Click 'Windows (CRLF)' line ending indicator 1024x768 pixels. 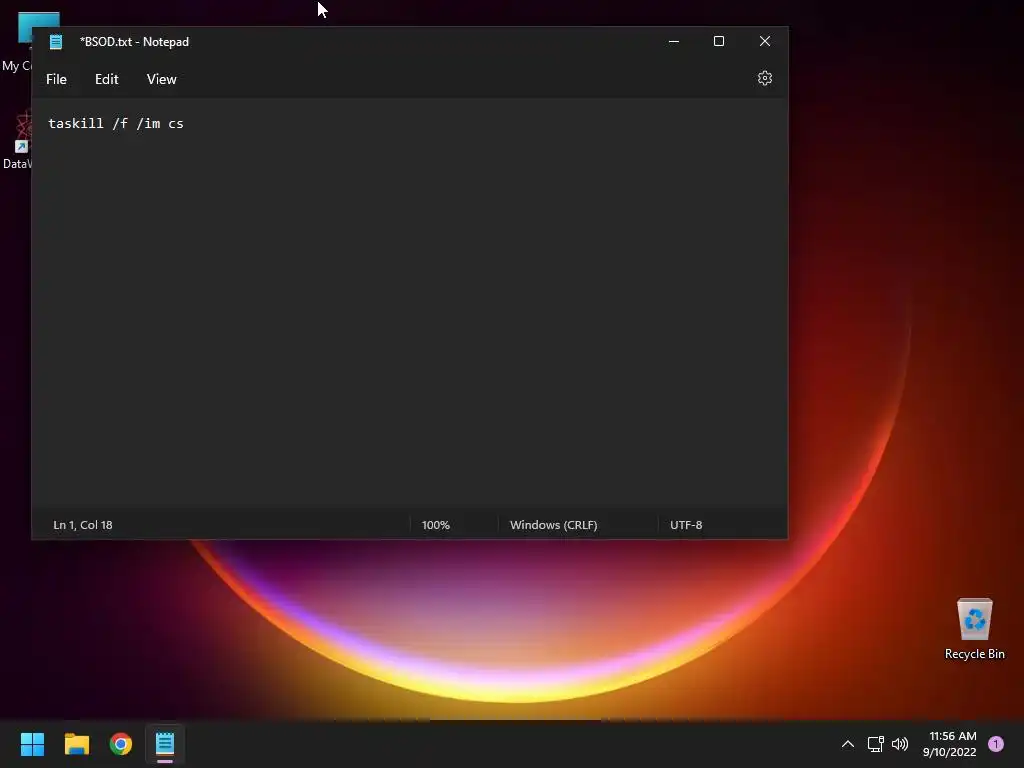553,525
